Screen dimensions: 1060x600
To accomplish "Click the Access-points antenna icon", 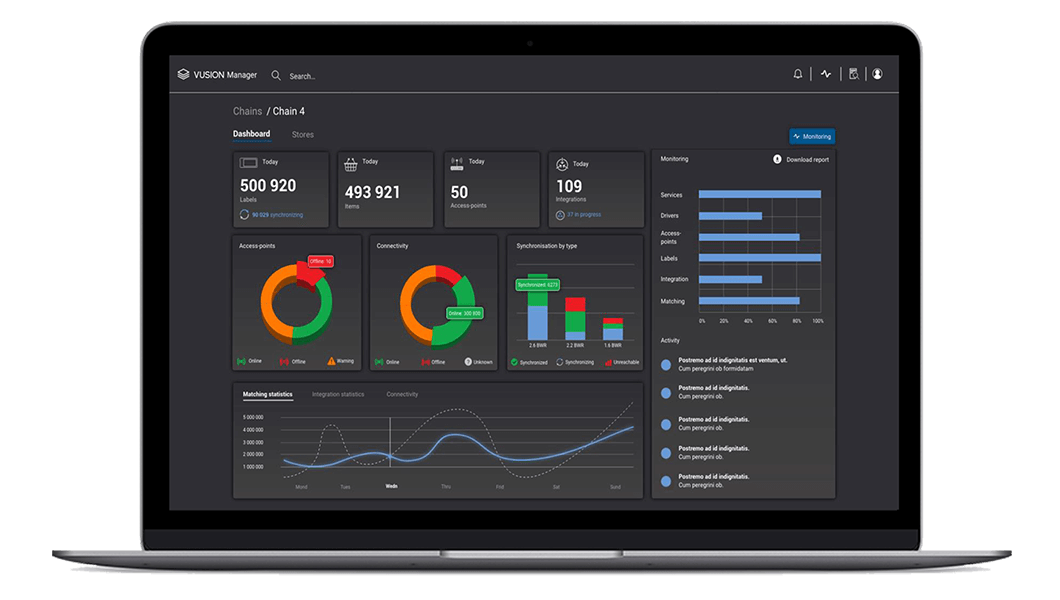I will coord(455,162).
